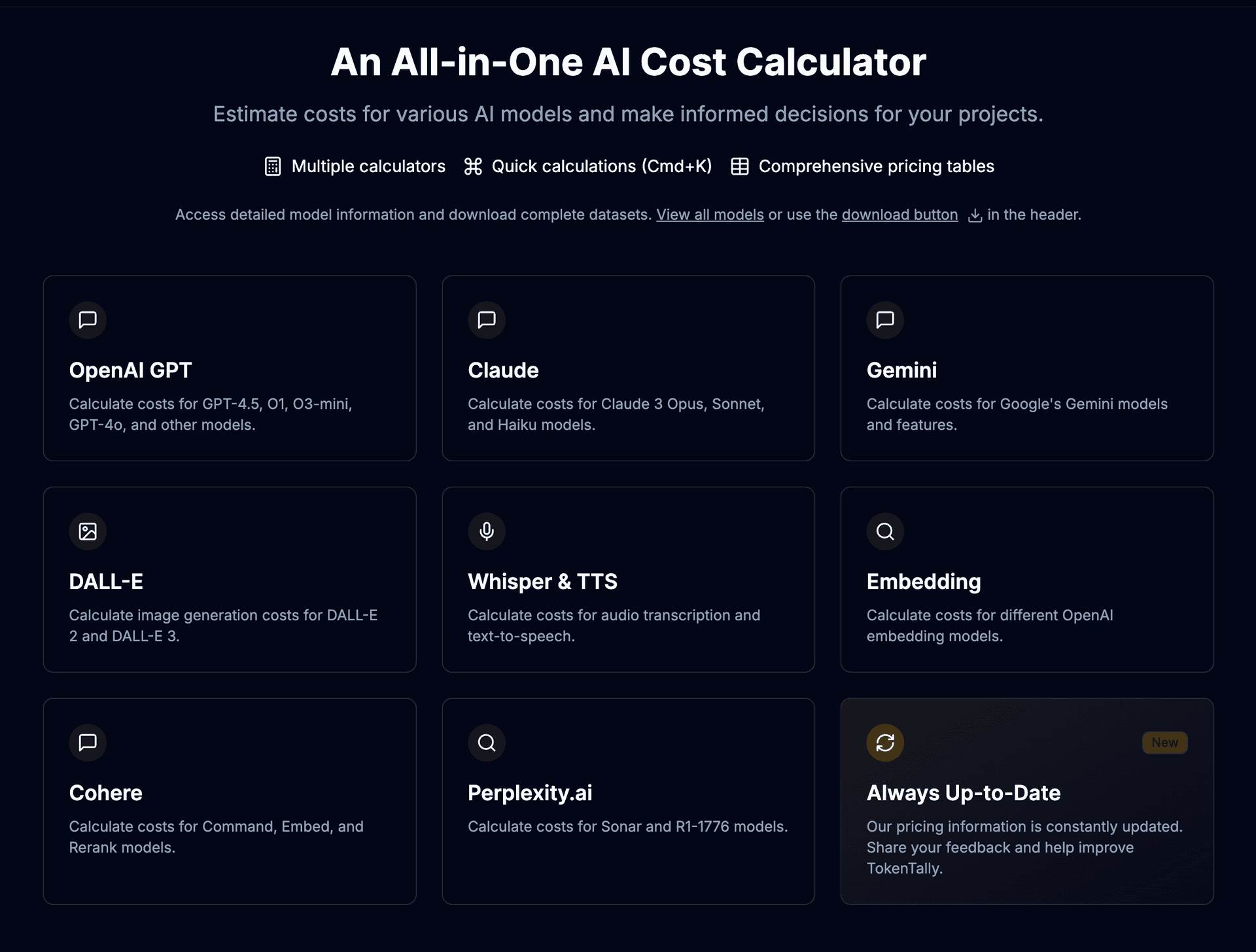This screenshot has height=952, width=1256.
Task: Click the image icon on DALL-E card
Action: 88,531
